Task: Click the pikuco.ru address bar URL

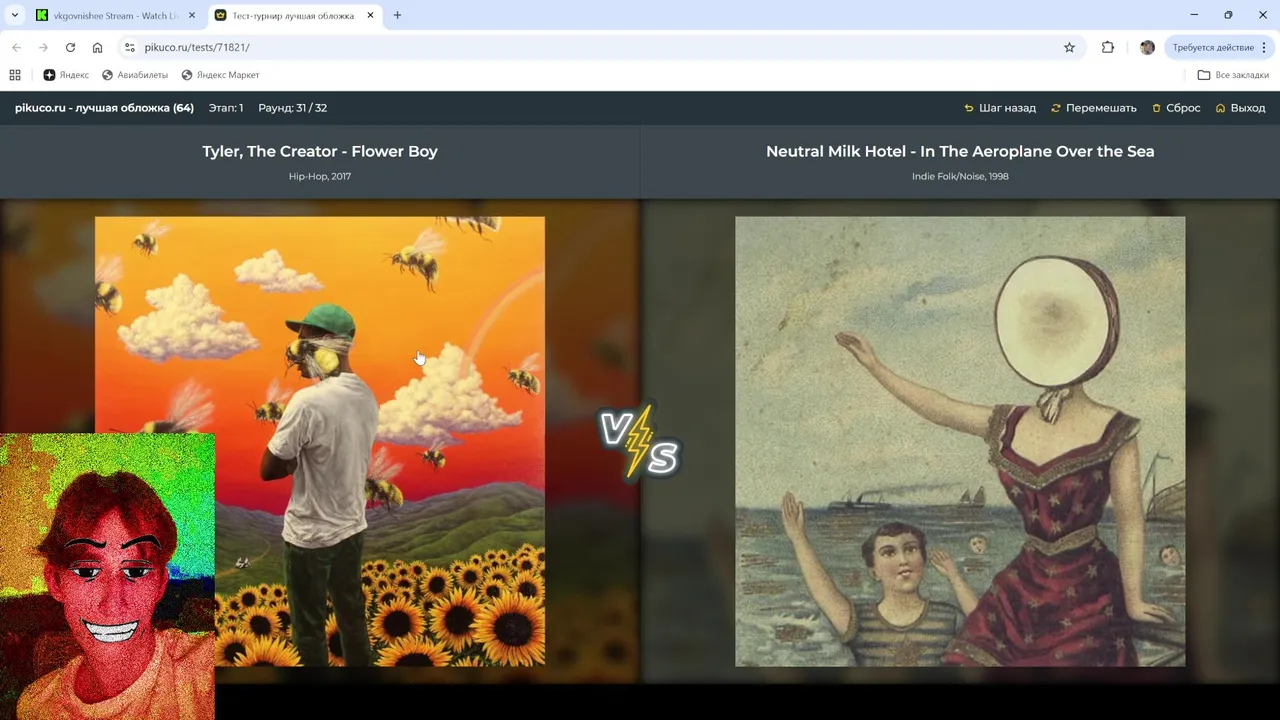Action: [x=197, y=47]
